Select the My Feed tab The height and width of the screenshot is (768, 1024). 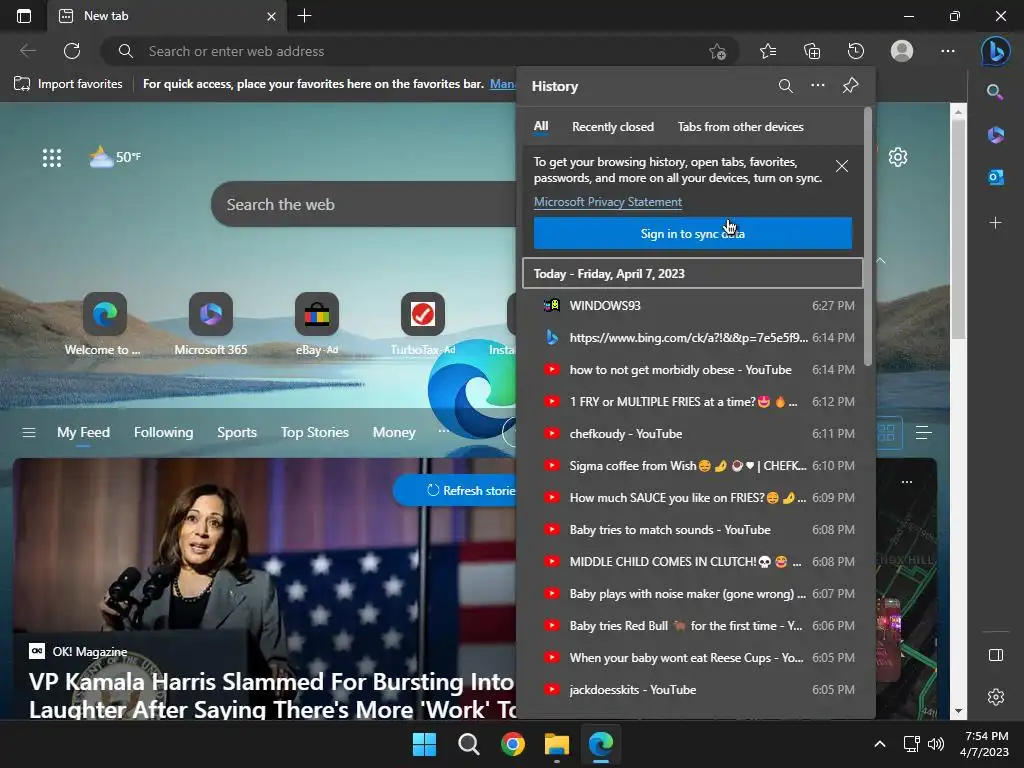[x=84, y=432]
